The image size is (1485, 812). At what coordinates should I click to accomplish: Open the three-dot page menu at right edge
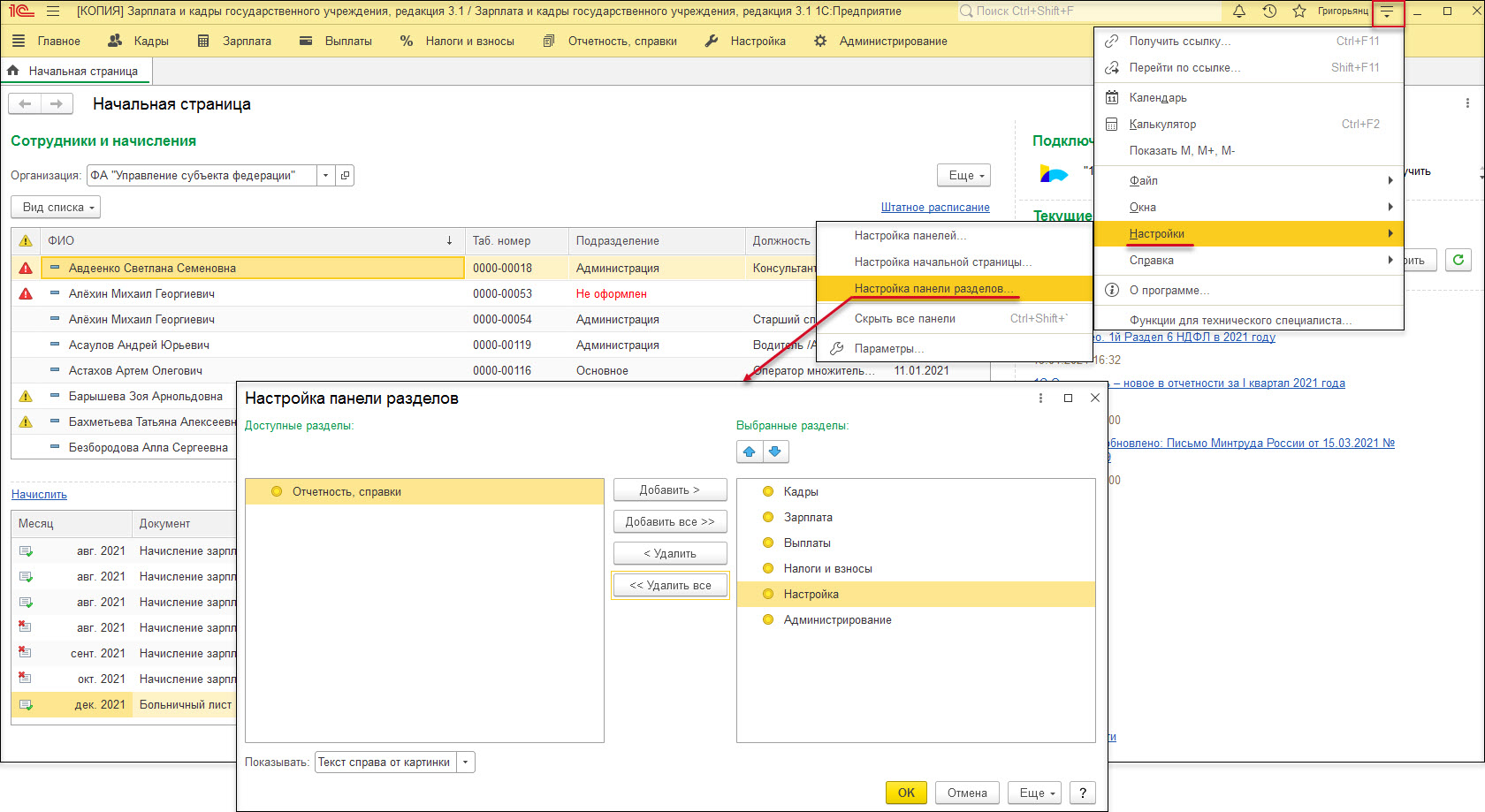(1467, 103)
